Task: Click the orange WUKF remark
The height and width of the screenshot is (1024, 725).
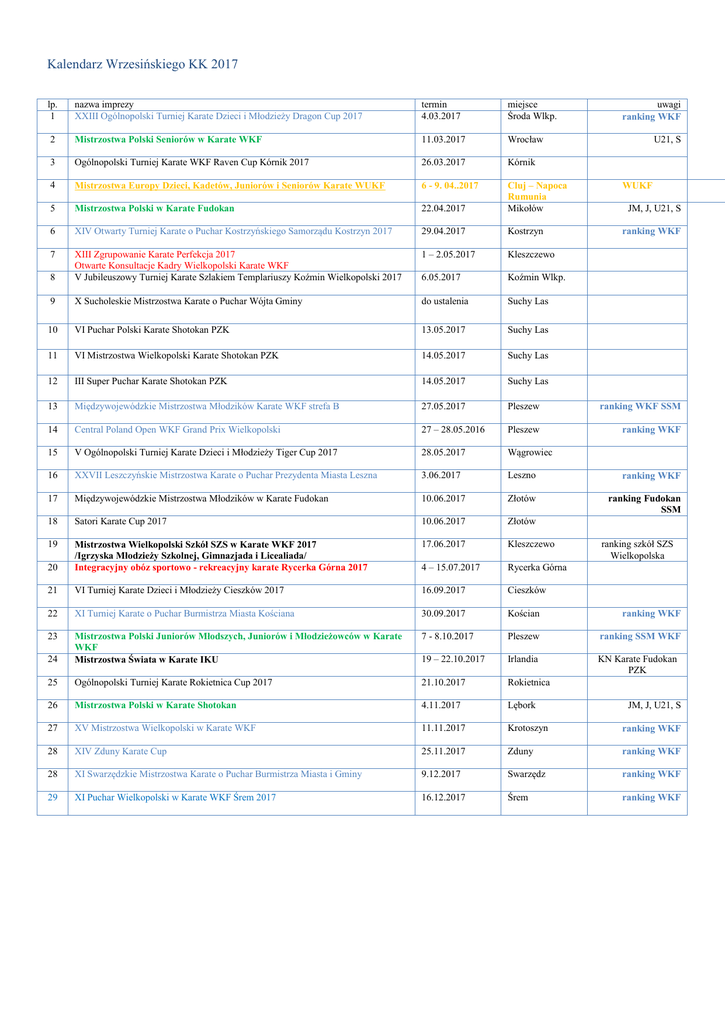Action: tap(637, 186)
